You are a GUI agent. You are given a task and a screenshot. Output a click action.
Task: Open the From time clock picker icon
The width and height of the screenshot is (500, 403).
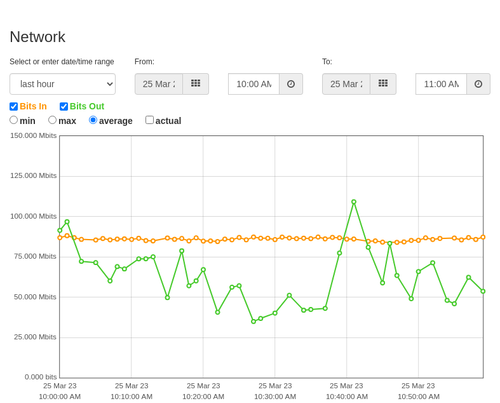click(291, 84)
